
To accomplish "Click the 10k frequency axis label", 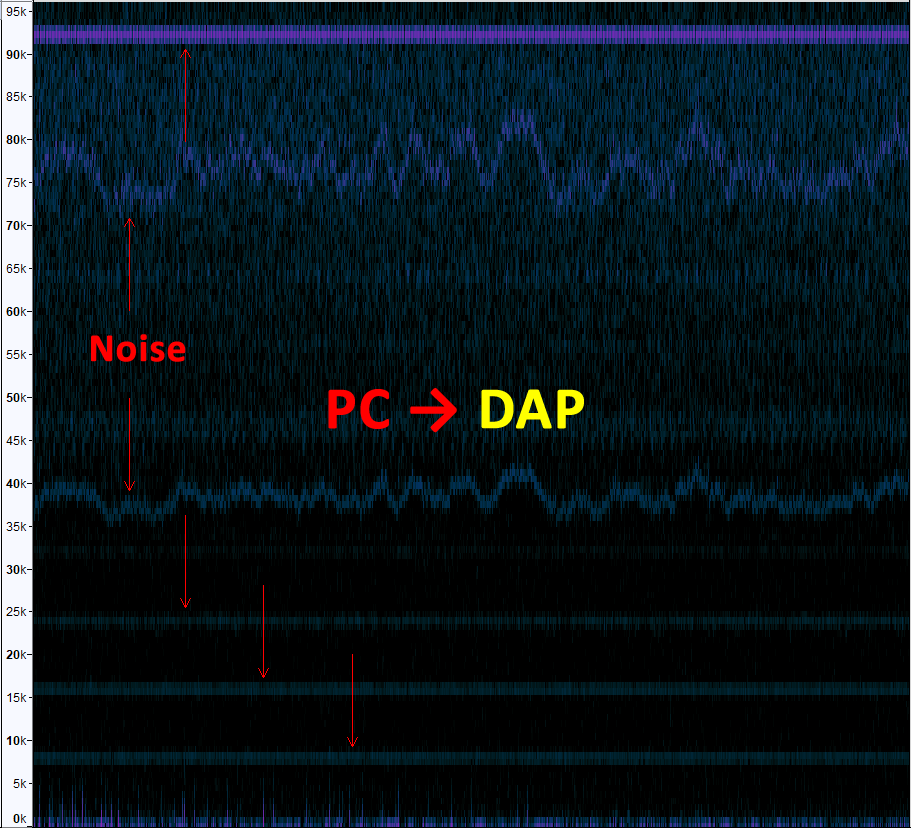I will (x=15, y=741).
